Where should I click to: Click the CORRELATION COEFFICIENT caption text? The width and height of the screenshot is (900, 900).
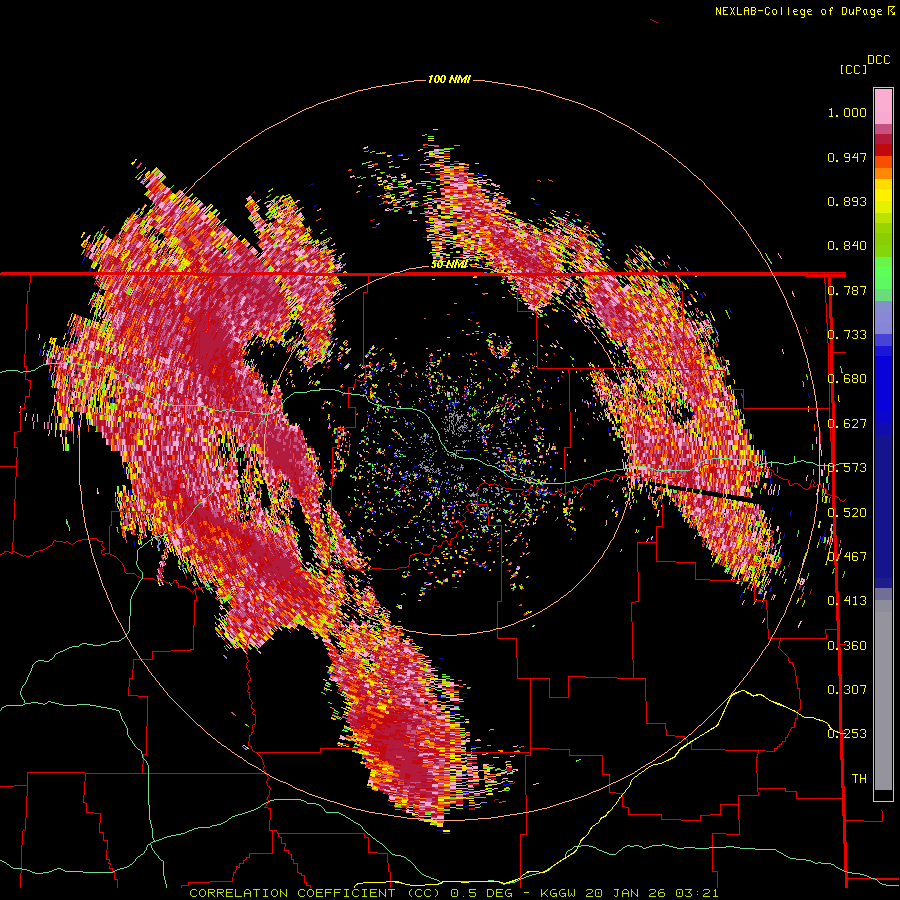(x=292, y=893)
